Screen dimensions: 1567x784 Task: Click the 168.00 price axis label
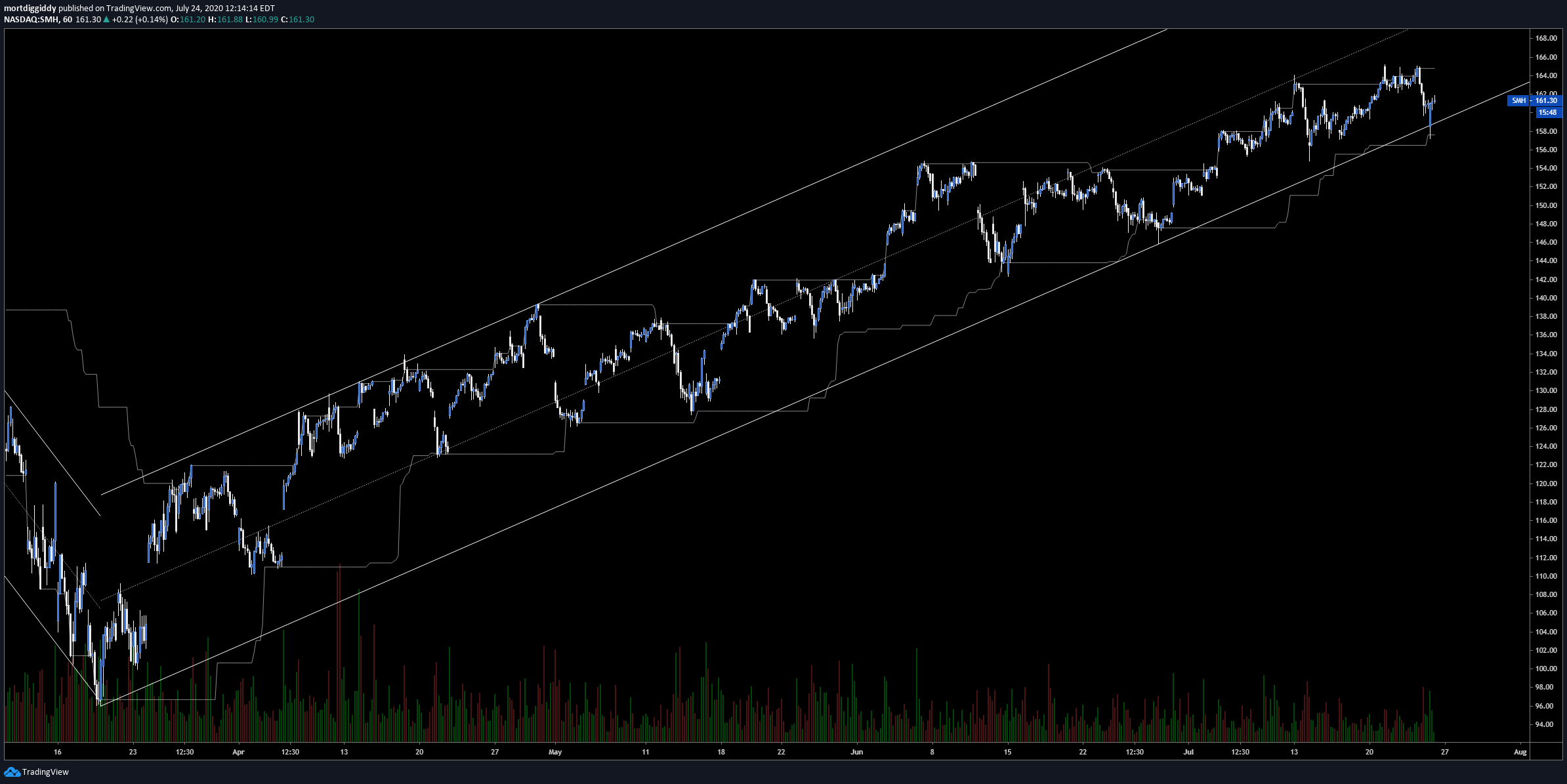coord(1545,39)
